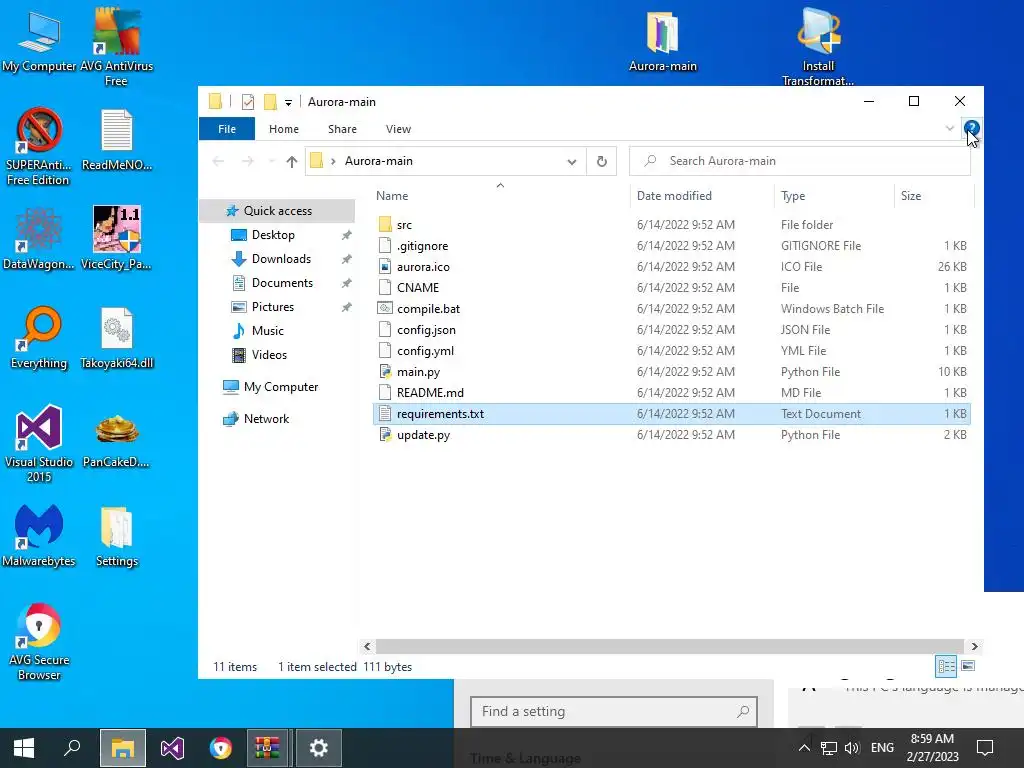Show hidden system tray icons
Image resolution: width=1024 pixels, height=768 pixels.
pyautogui.click(x=804, y=748)
